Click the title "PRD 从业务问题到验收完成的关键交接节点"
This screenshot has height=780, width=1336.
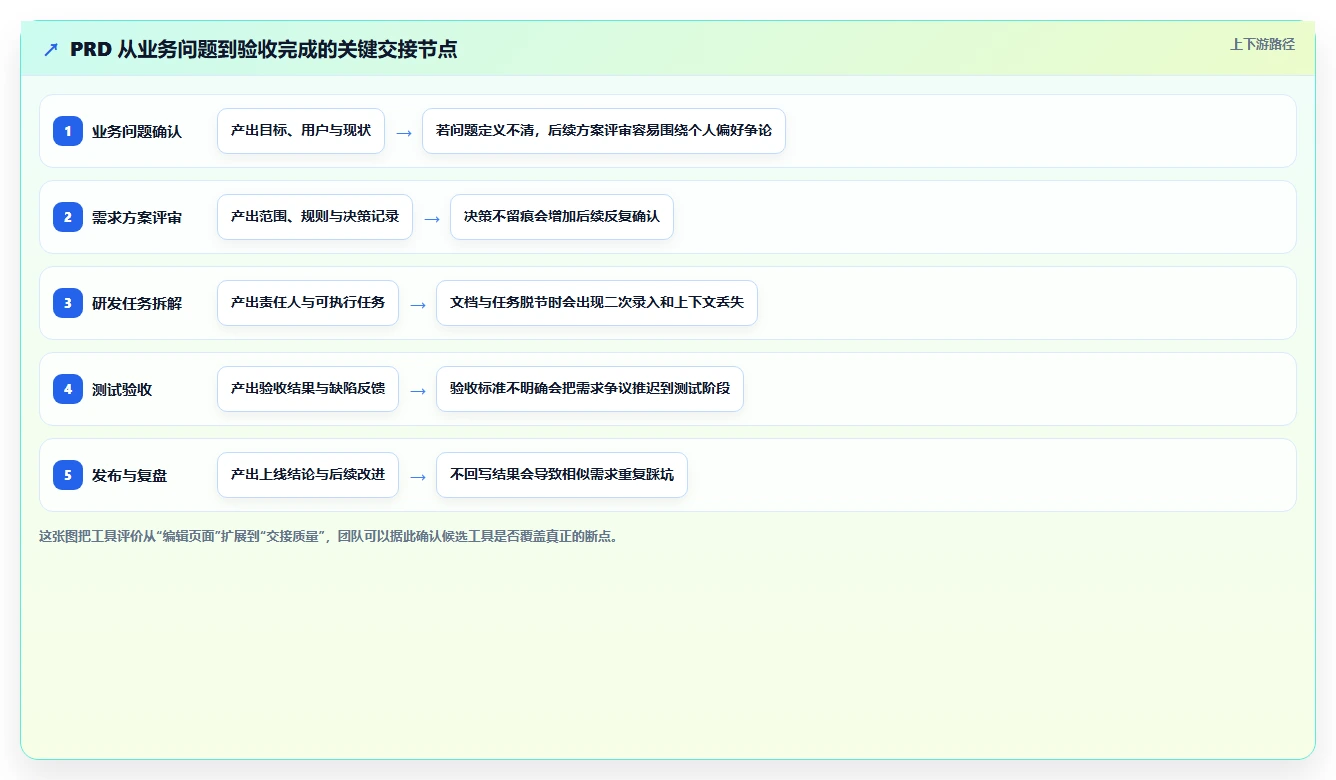click(264, 49)
